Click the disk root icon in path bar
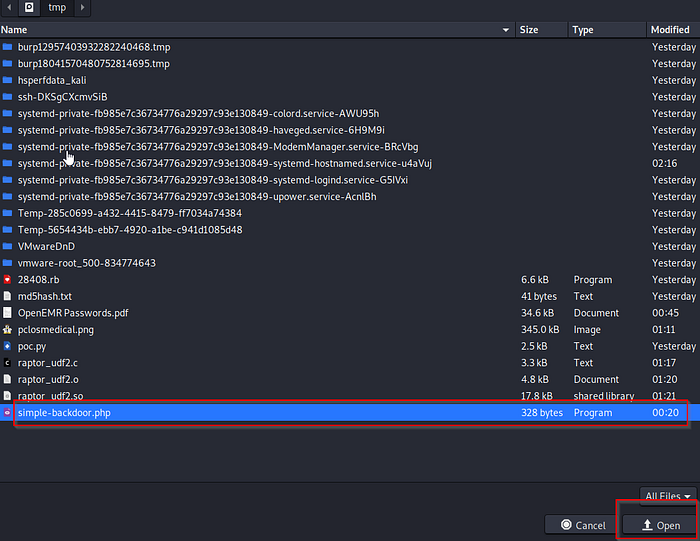The height and width of the screenshot is (541, 700). click(28, 8)
